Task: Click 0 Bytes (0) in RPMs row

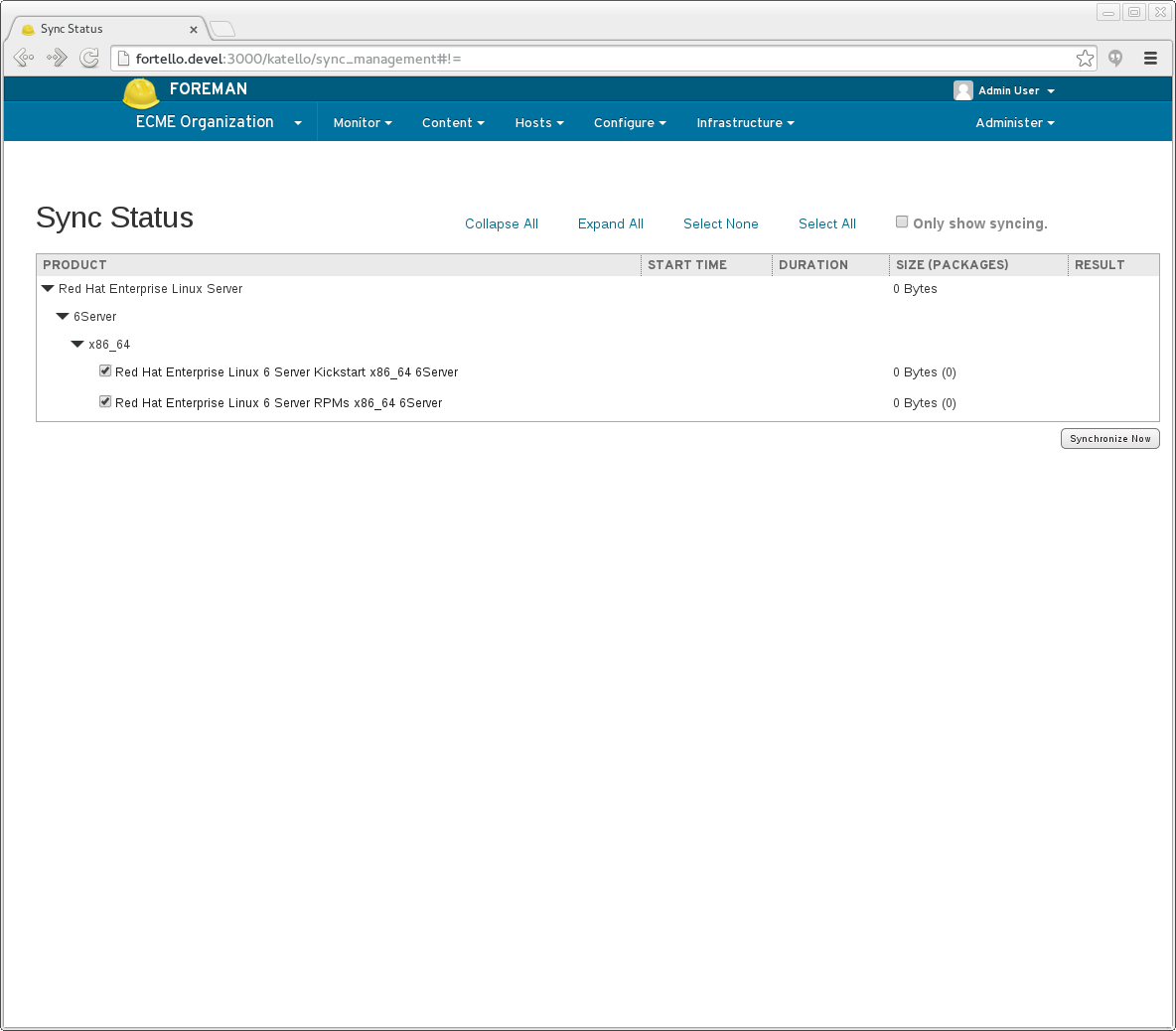Action: click(x=925, y=402)
